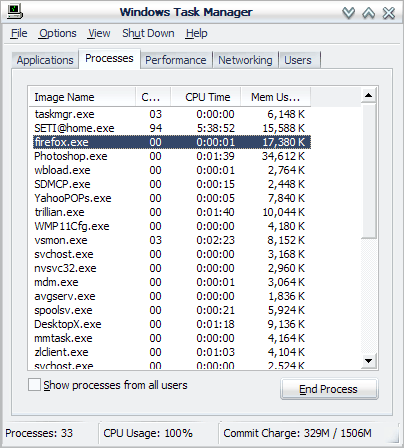Click the 94 CPU value for SETI@home
This screenshot has height=448, width=404.
point(155,128)
